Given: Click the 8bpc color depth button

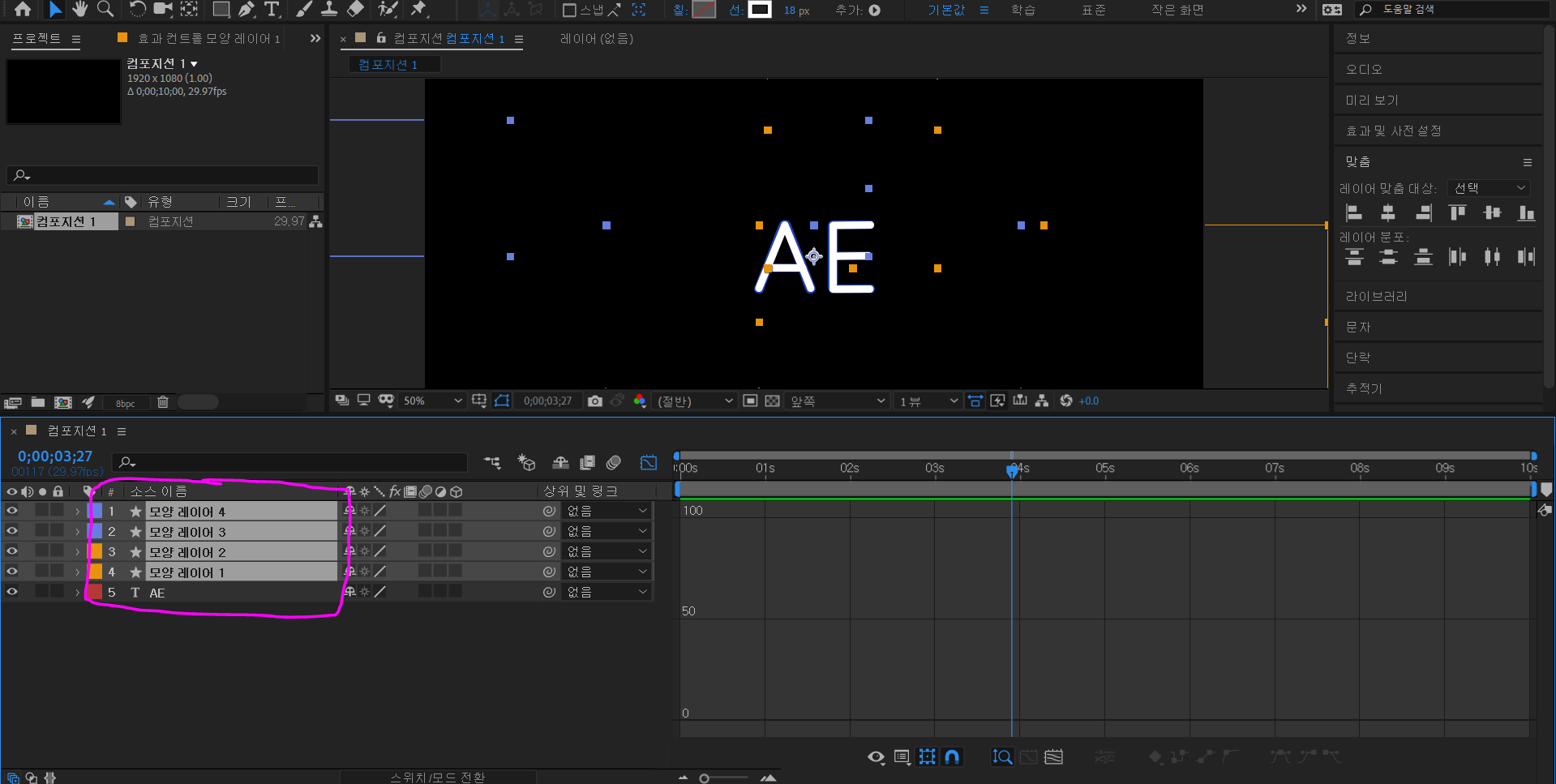Looking at the screenshot, I should (x=125, y=403).
